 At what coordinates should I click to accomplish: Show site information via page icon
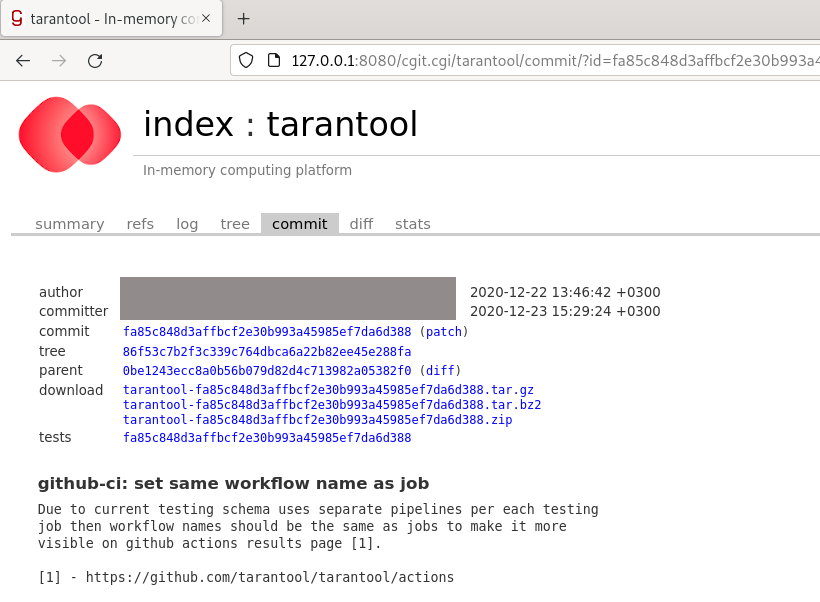click(274, 61)
